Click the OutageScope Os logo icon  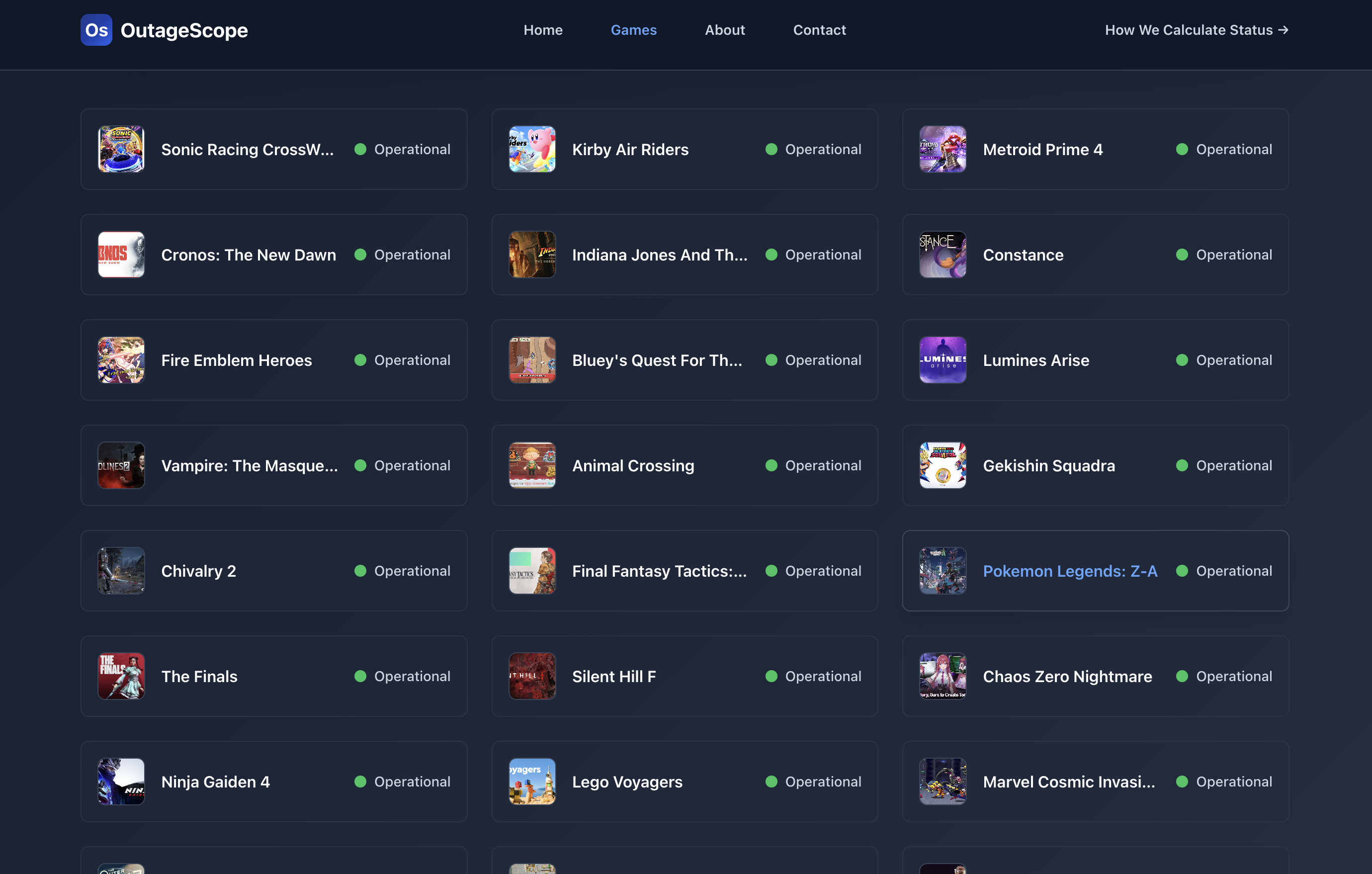(x=96, y=30)
